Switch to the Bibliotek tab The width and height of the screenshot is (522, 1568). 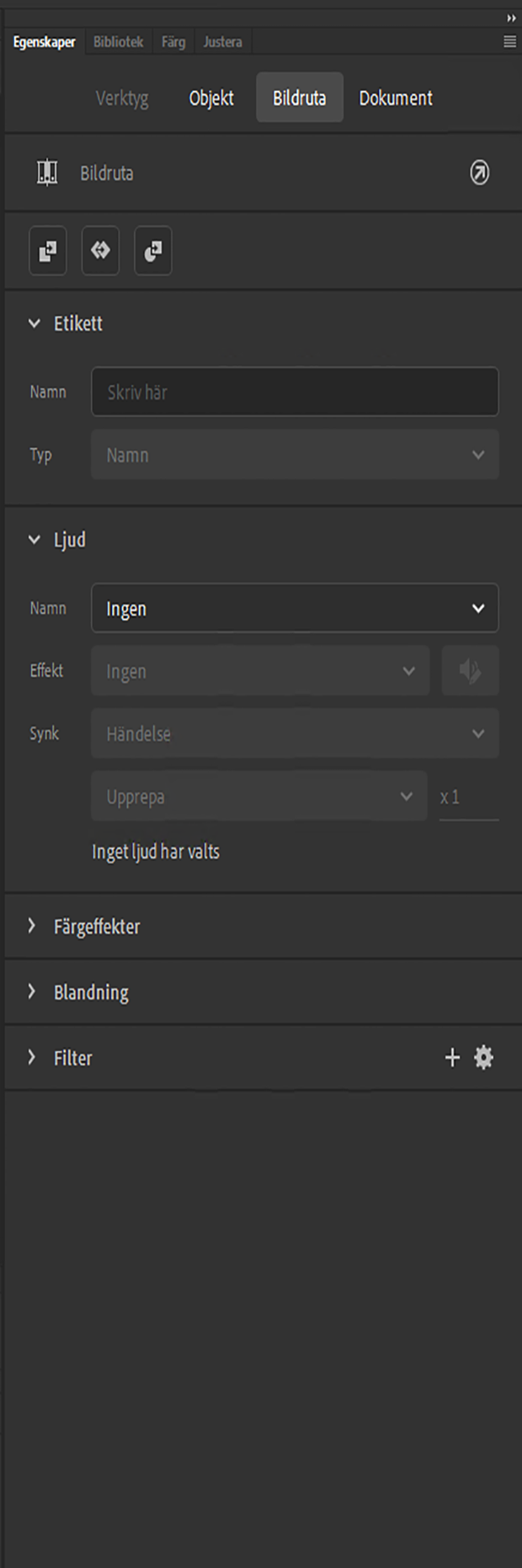tap(117, 41)
